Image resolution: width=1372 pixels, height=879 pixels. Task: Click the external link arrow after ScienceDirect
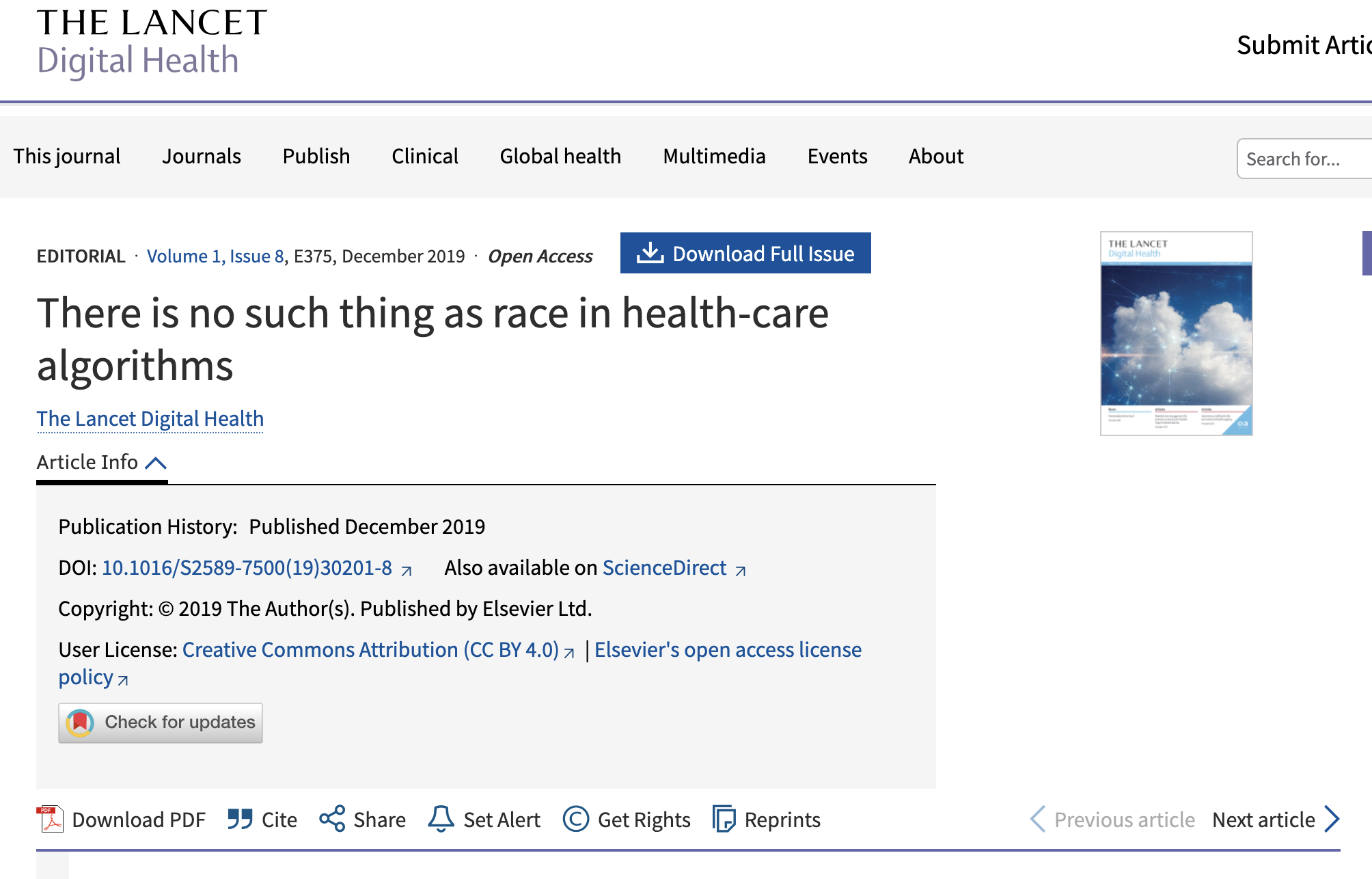coord(741,571)
